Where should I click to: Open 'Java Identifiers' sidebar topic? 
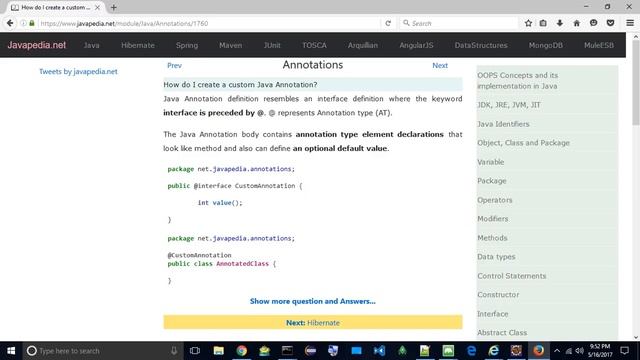[x=503, y=124]
